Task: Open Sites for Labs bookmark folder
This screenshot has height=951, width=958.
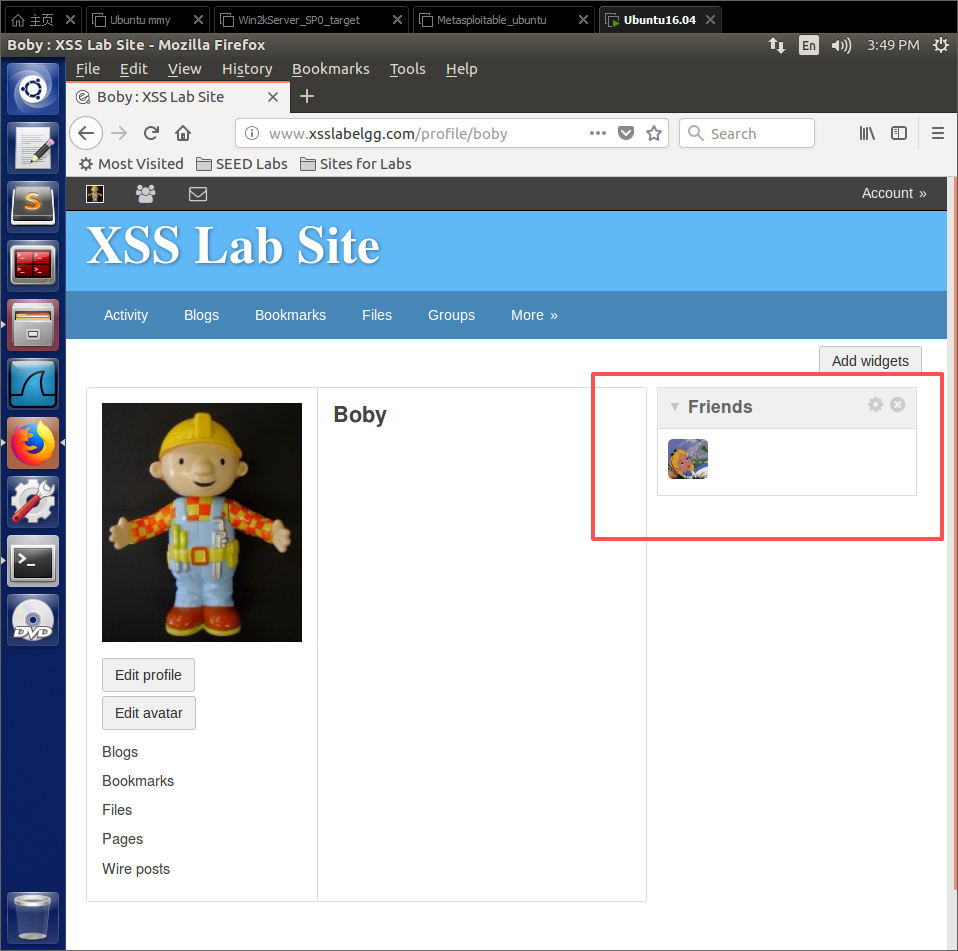Action: [x=356, y=164]
